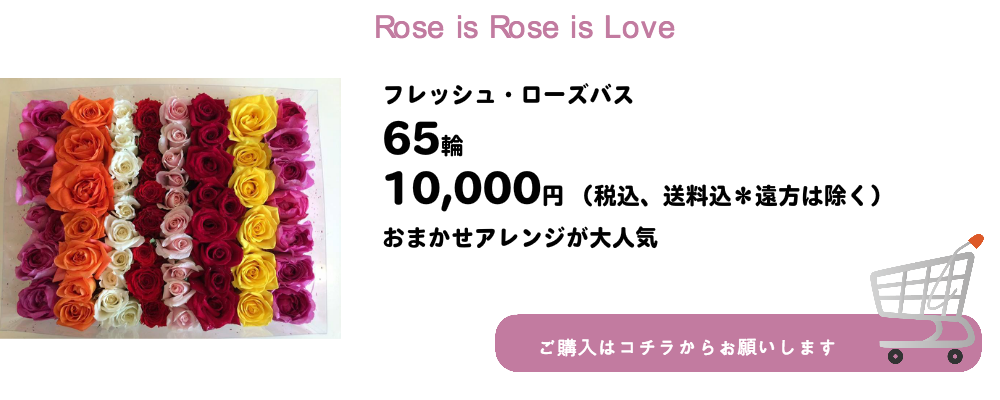
Task: Click the tax and shipping note in parentheses
Action: tap(733, 194)
